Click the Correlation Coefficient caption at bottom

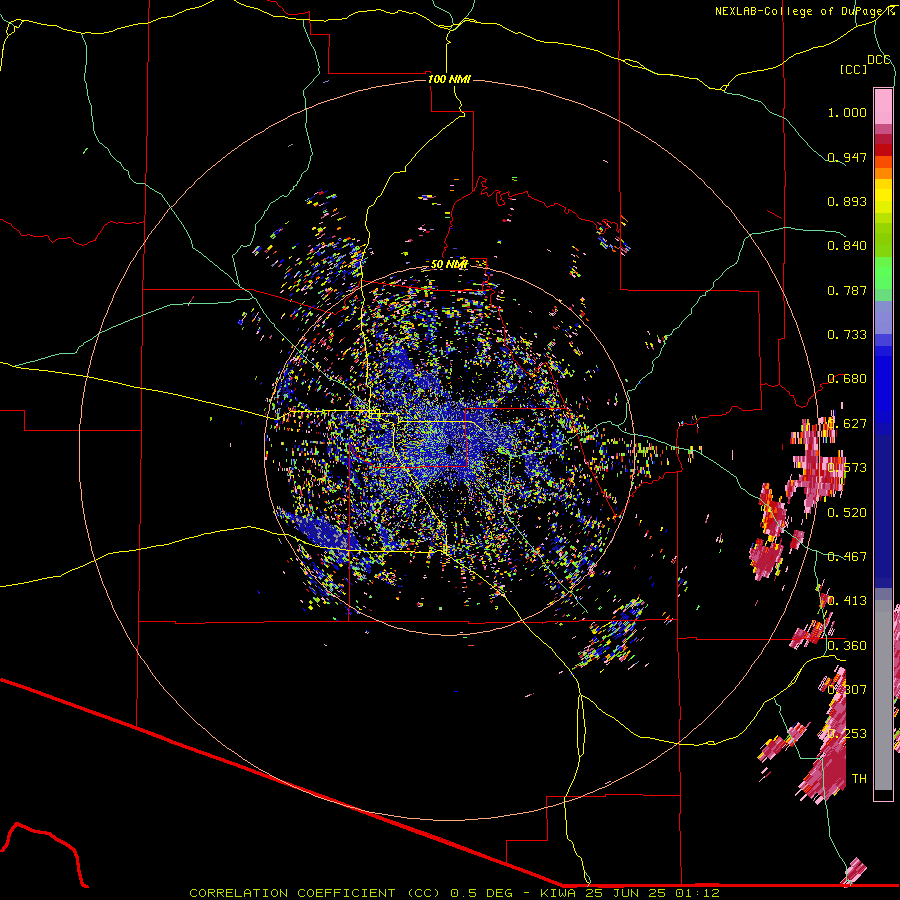tap(454, 893)
